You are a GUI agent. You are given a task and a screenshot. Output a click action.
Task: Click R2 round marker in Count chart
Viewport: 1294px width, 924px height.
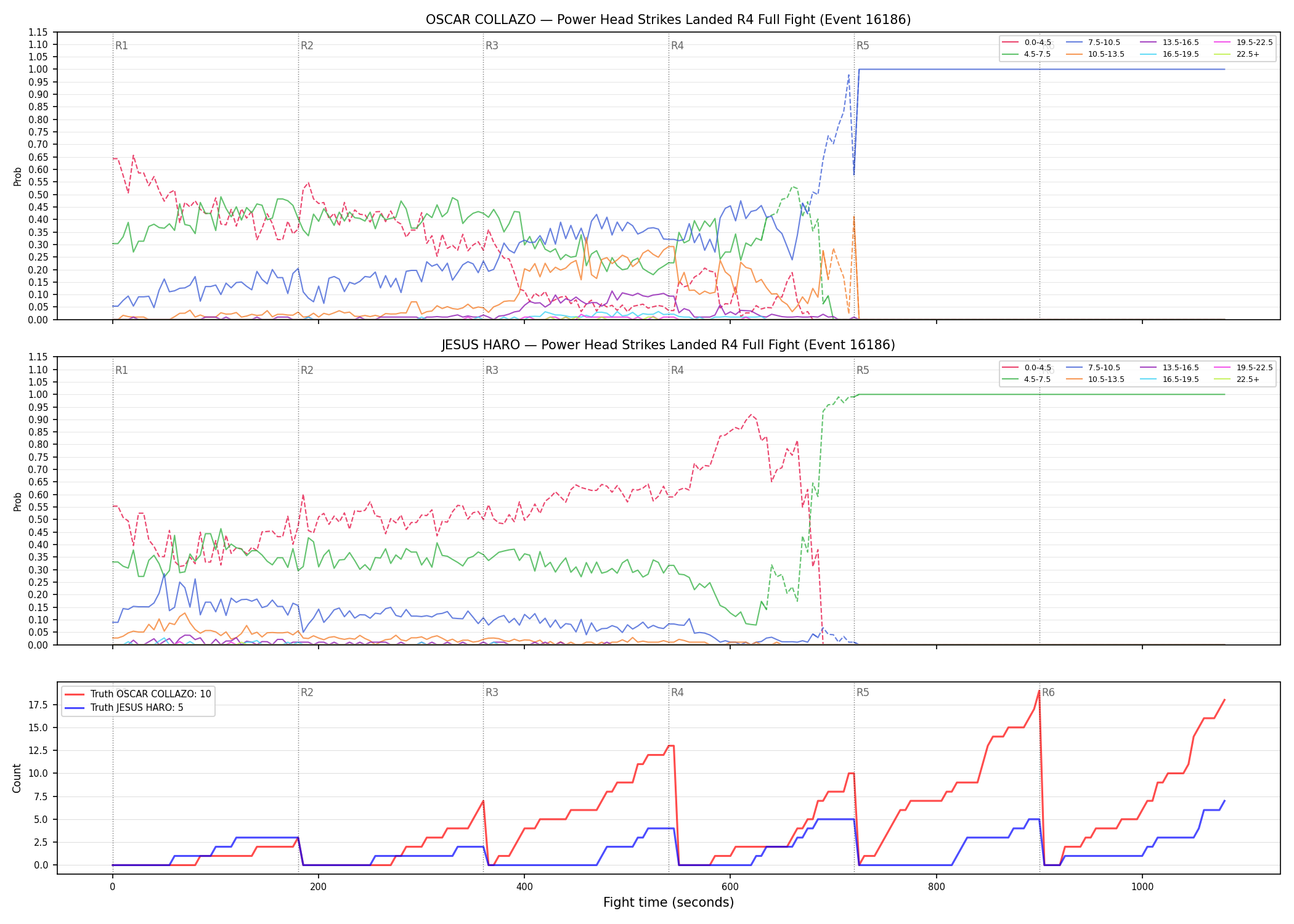(307, 692)
